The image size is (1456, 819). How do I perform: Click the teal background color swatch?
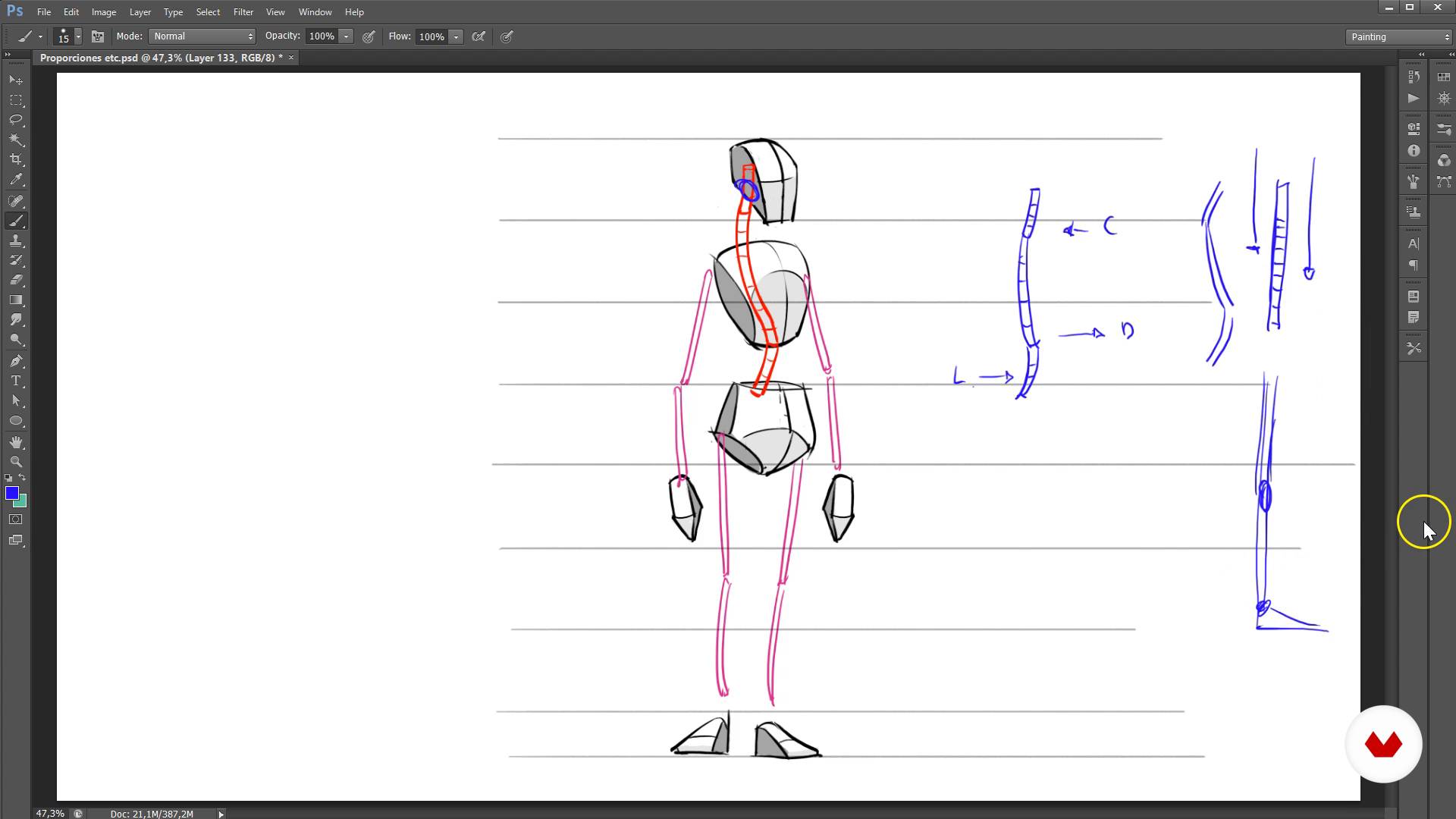click(23, 502)
